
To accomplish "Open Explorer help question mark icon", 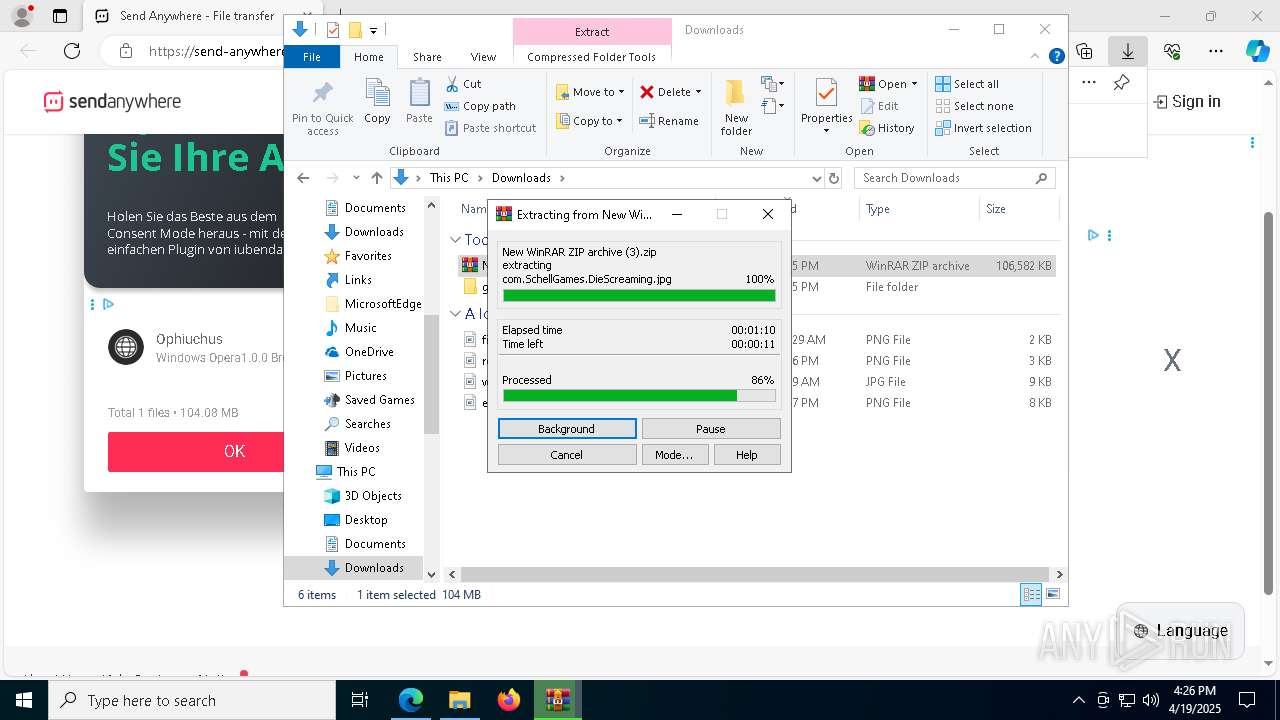I will tap(1056, 57).
